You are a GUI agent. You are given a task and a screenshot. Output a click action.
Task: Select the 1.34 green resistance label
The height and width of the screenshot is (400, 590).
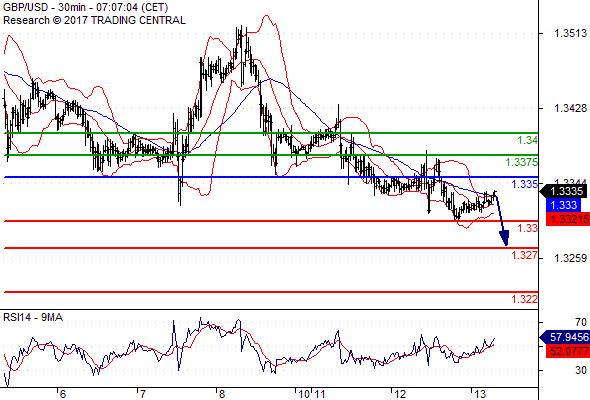[528, 140]
